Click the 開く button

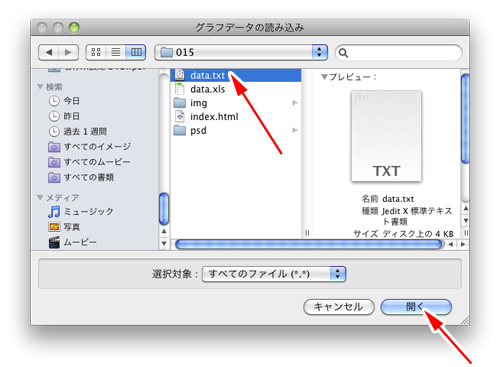coord(416,307)
